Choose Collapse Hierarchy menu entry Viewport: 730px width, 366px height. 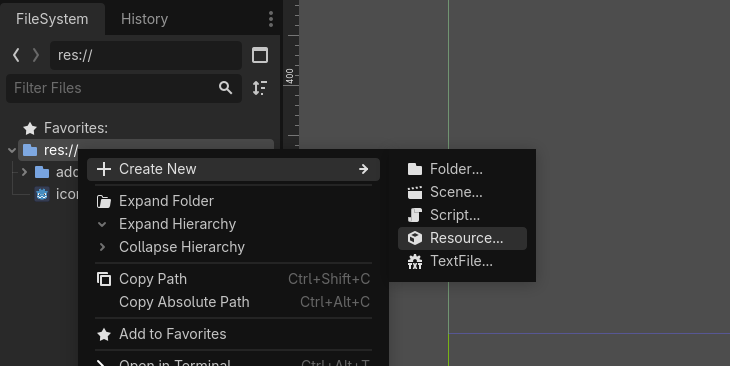pyautogui.click(x=233, y=247)
